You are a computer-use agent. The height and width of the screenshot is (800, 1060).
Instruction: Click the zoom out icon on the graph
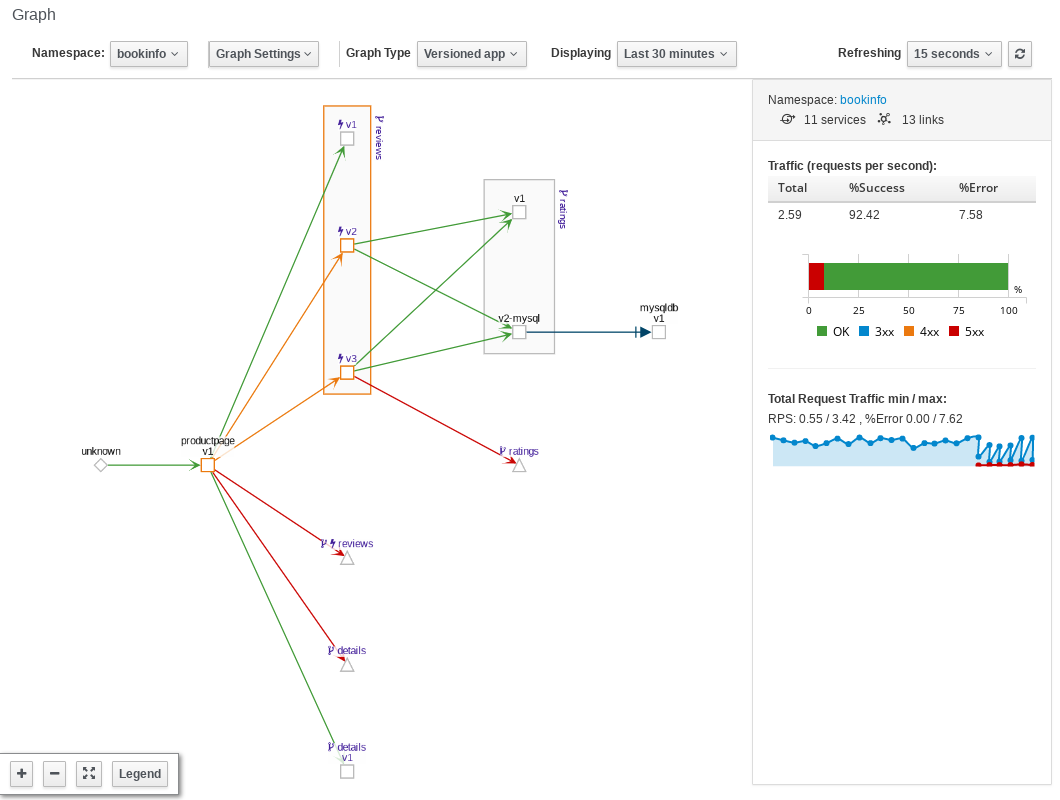click(54, 773)
